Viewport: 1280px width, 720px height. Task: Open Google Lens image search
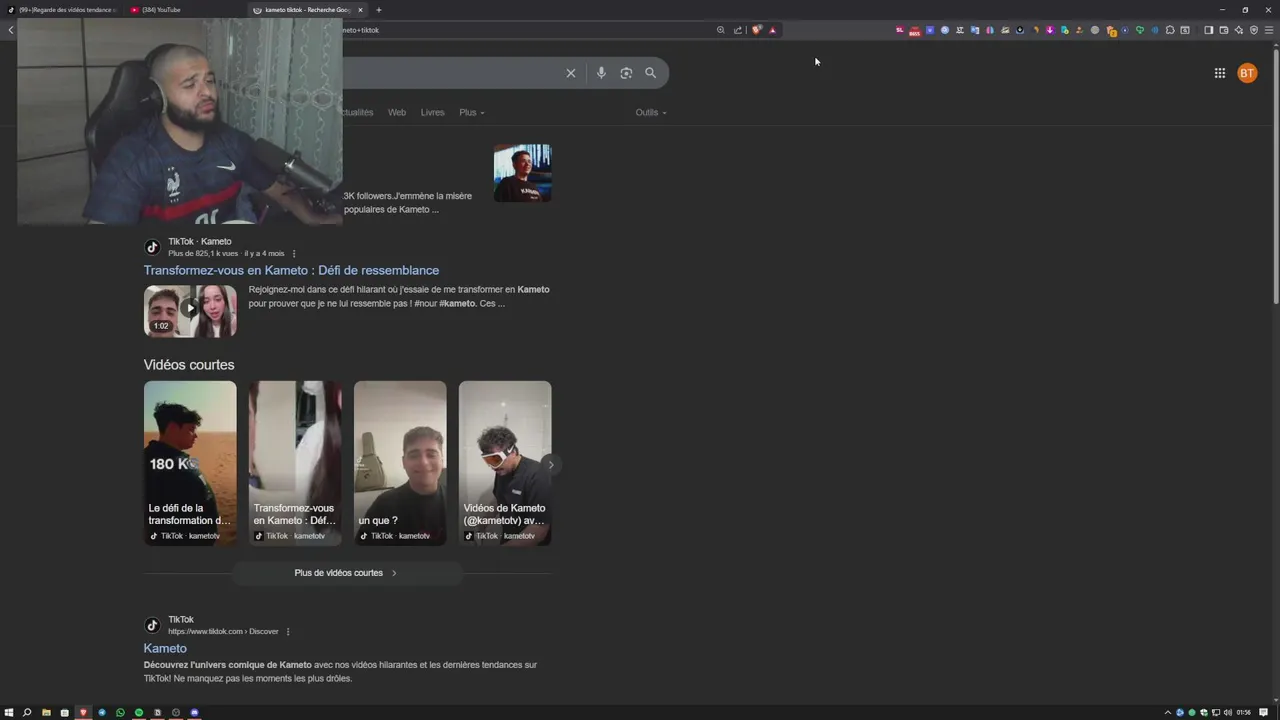point(626,73)
